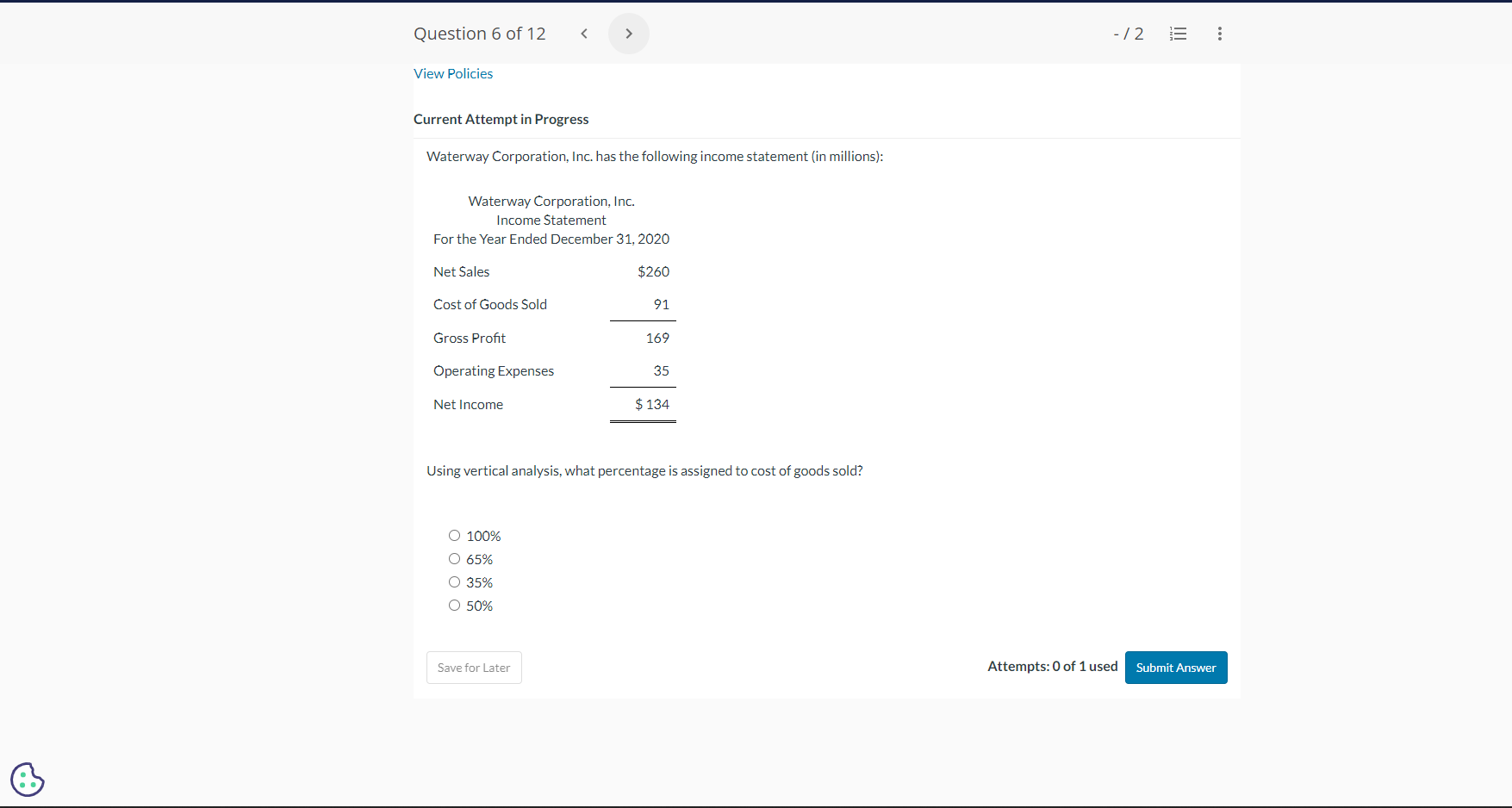Click the Net Income label
The image size is (1512, 808).
click(469, 404)
